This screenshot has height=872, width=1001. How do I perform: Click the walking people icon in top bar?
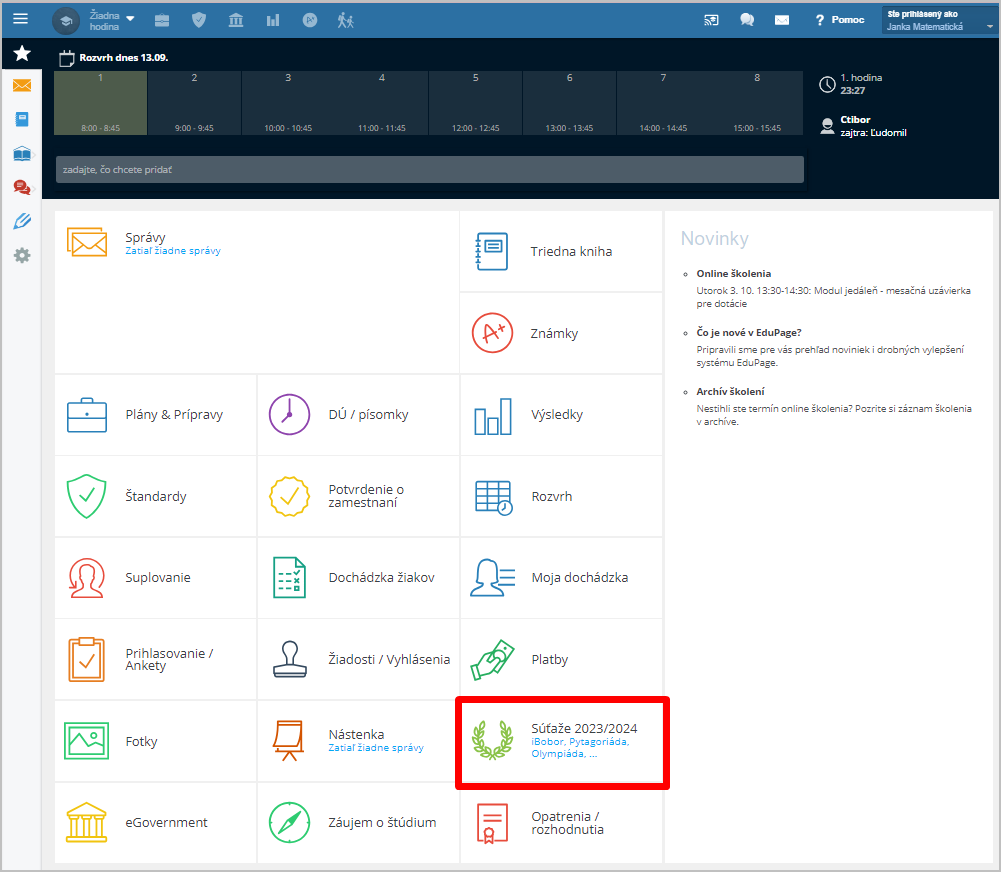346,20
